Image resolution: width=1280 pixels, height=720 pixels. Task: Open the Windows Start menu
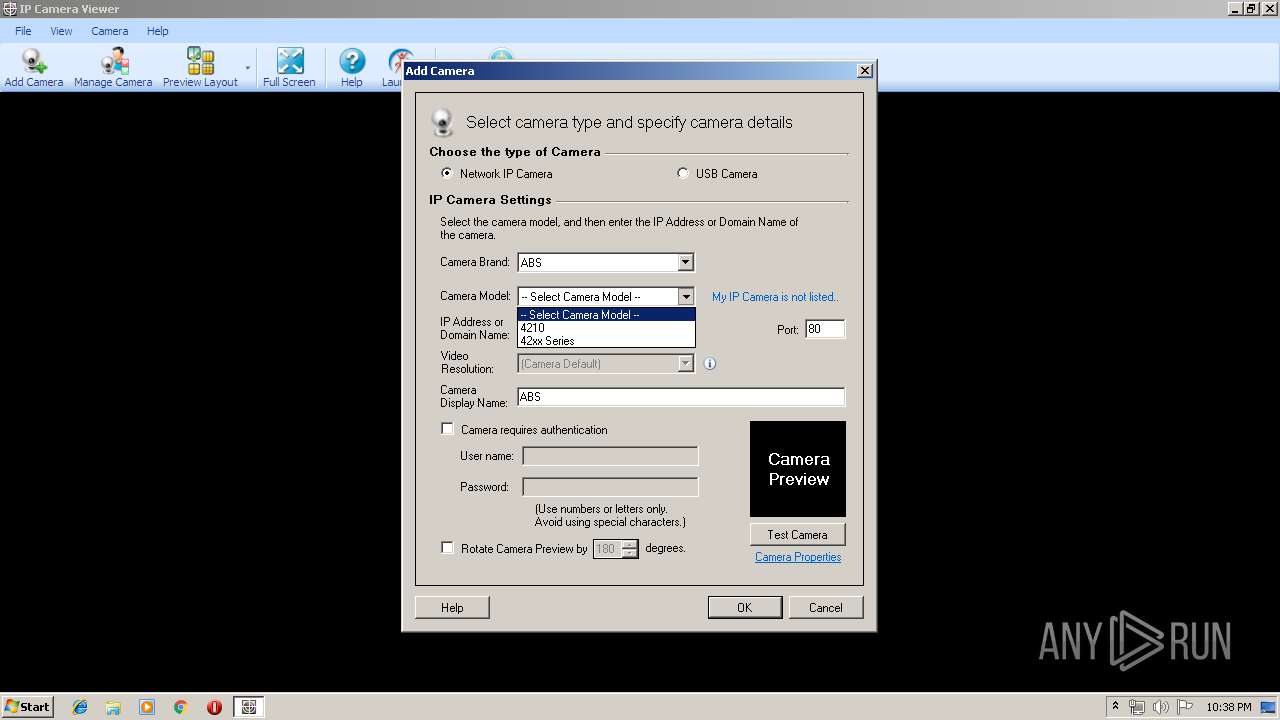[x=27, y=706]
